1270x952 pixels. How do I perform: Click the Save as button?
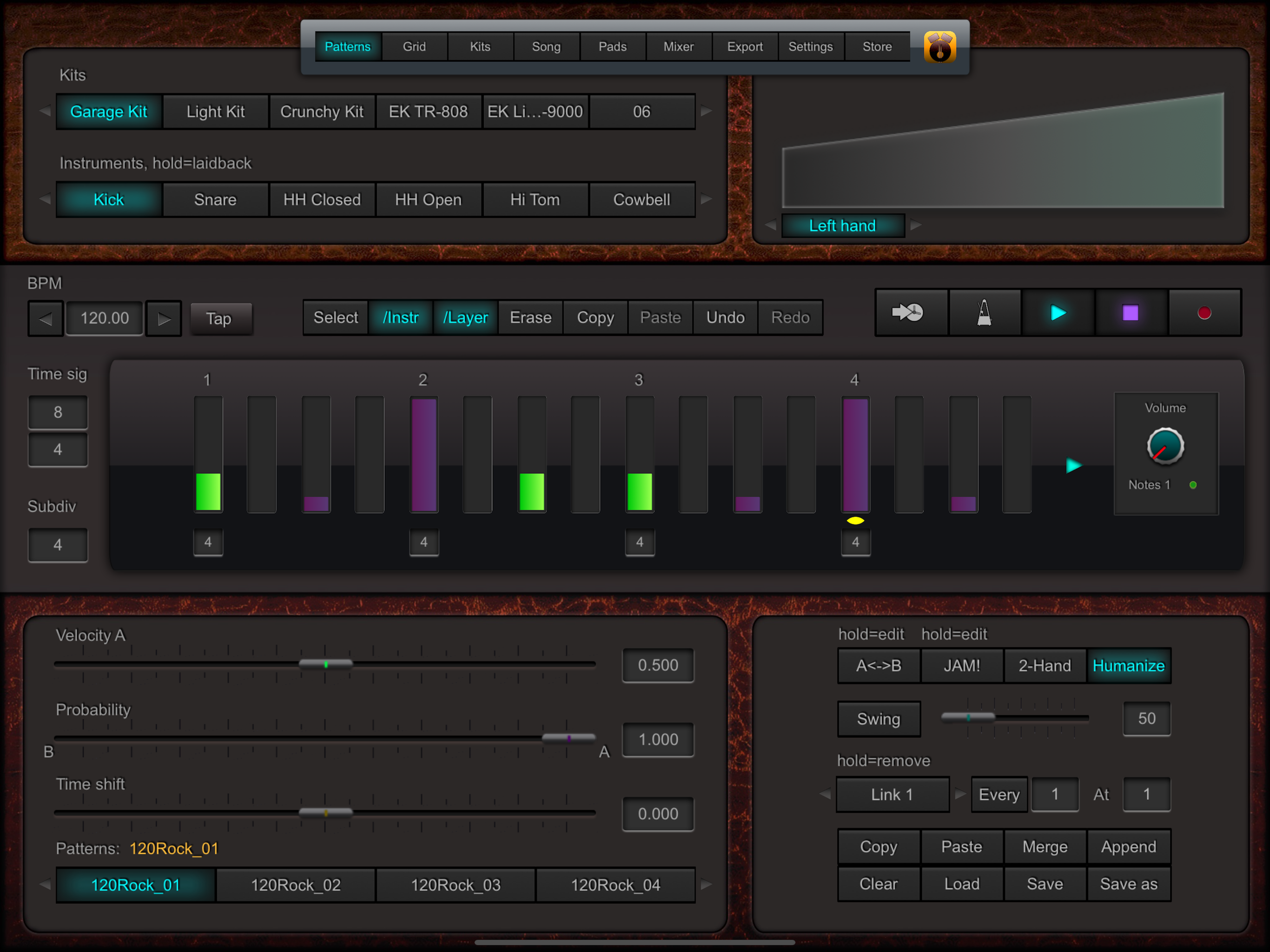1128,884
